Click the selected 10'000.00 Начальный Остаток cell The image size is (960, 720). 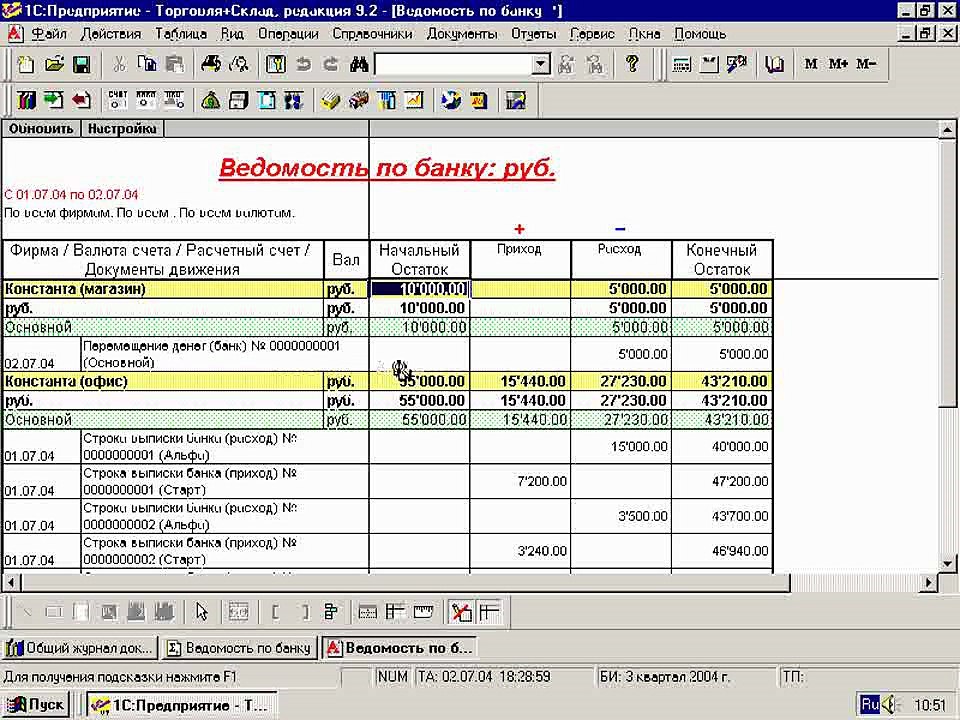(420, 289)
